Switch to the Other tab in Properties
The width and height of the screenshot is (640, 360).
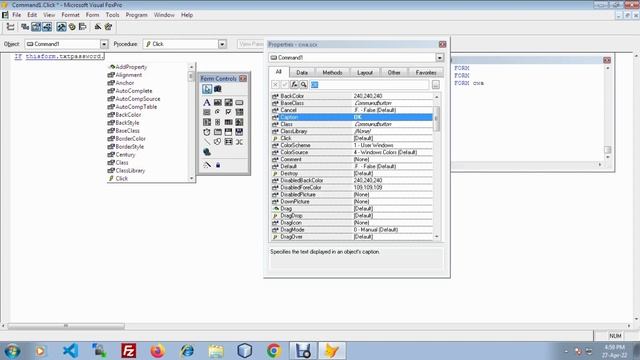(394, 73)
